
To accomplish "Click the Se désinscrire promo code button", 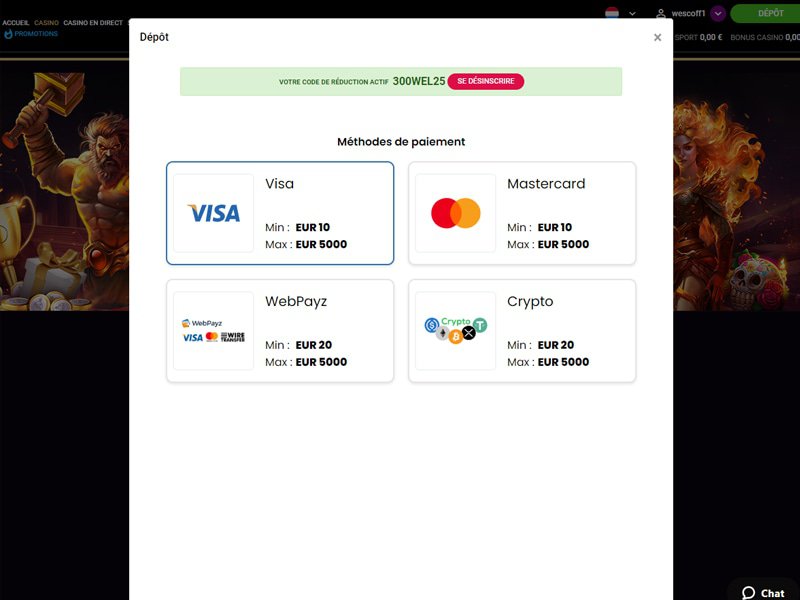I will (x=486, y=81).
